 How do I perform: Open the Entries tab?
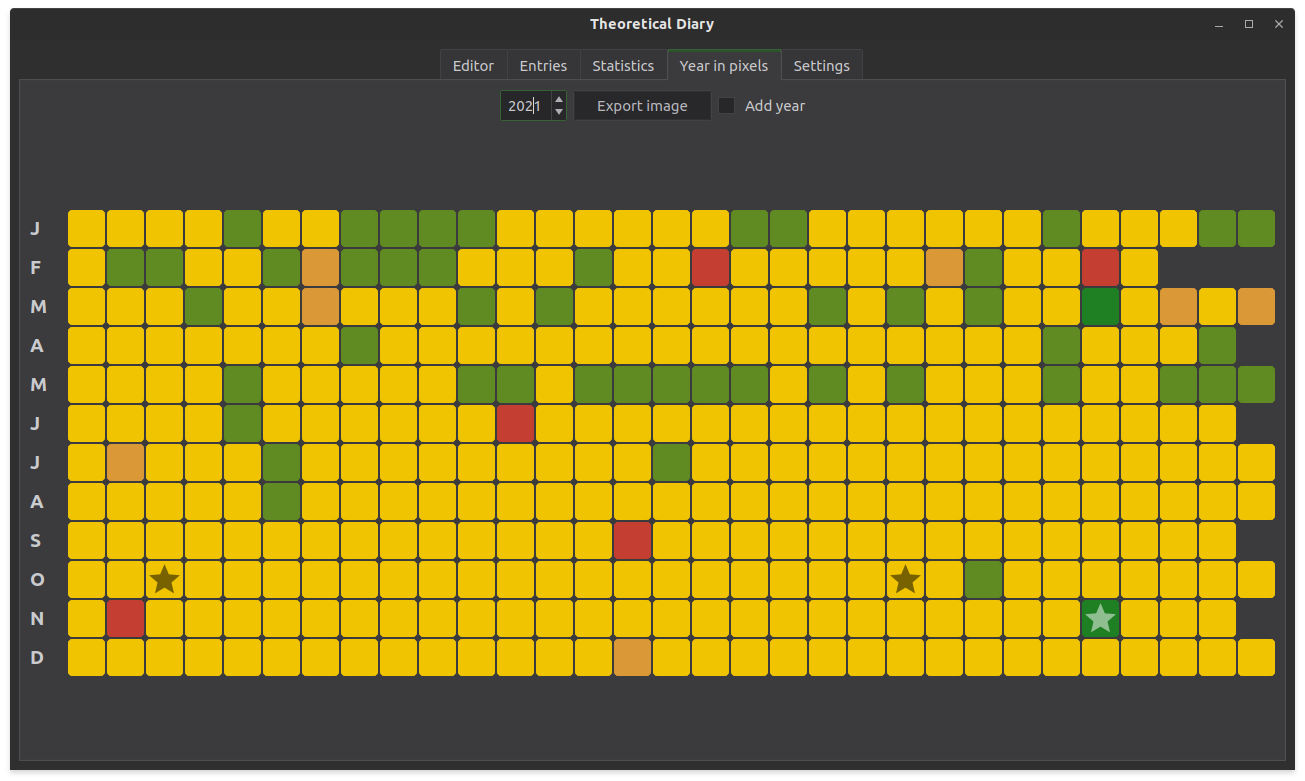(x=543, y=66)
